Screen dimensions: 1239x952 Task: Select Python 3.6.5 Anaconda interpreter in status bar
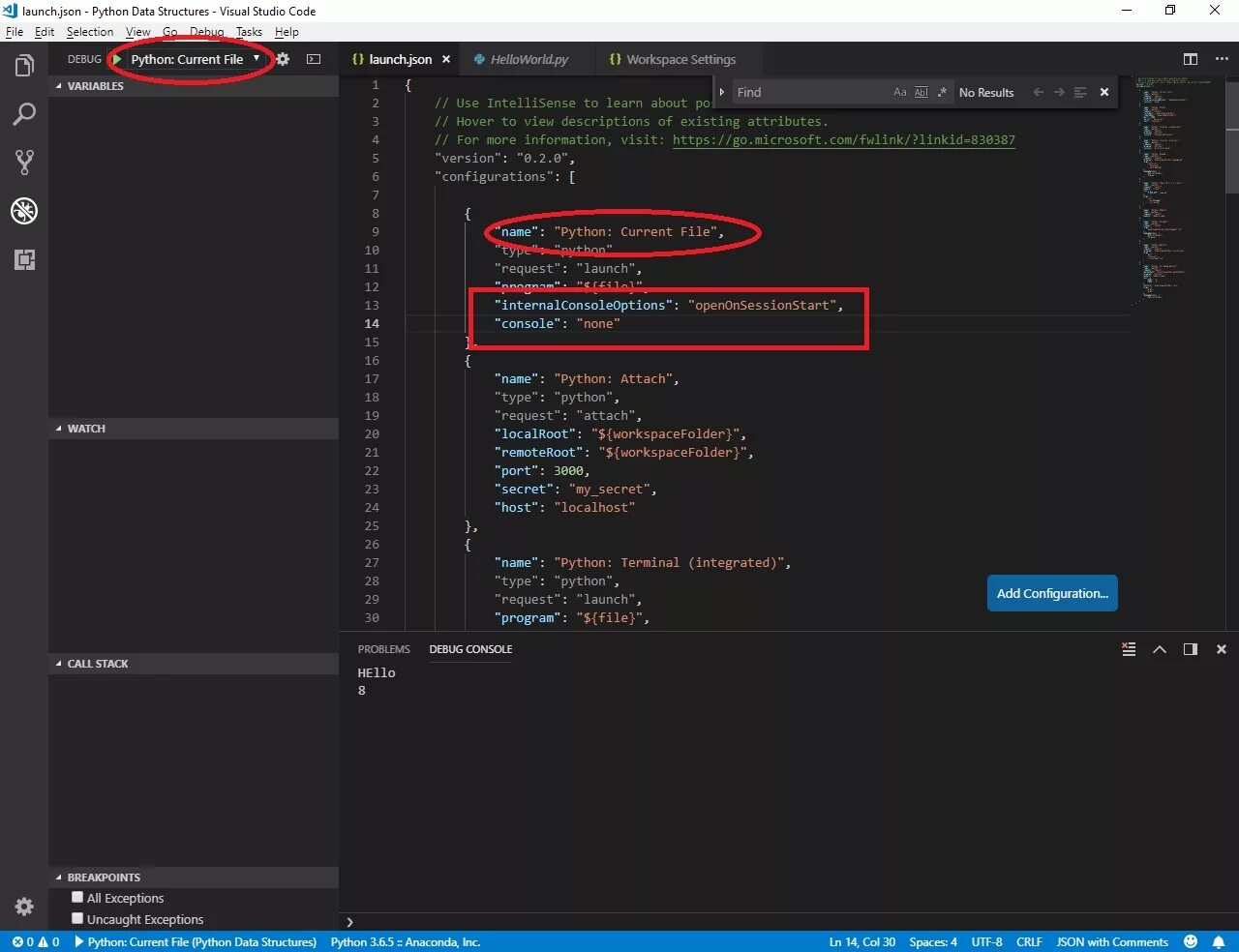tap(406, 941)
